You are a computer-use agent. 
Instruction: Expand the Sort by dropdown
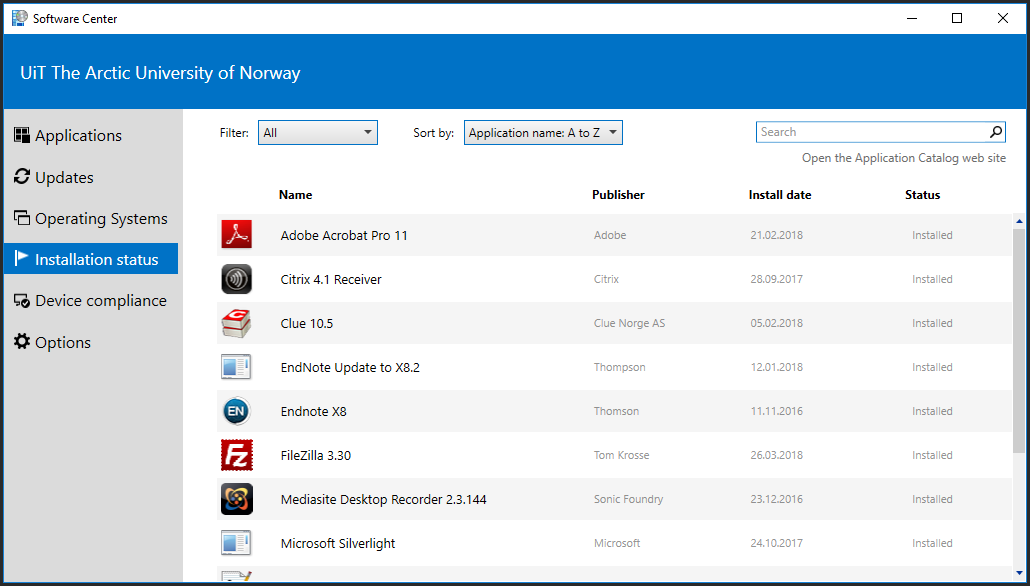[543, 133]
